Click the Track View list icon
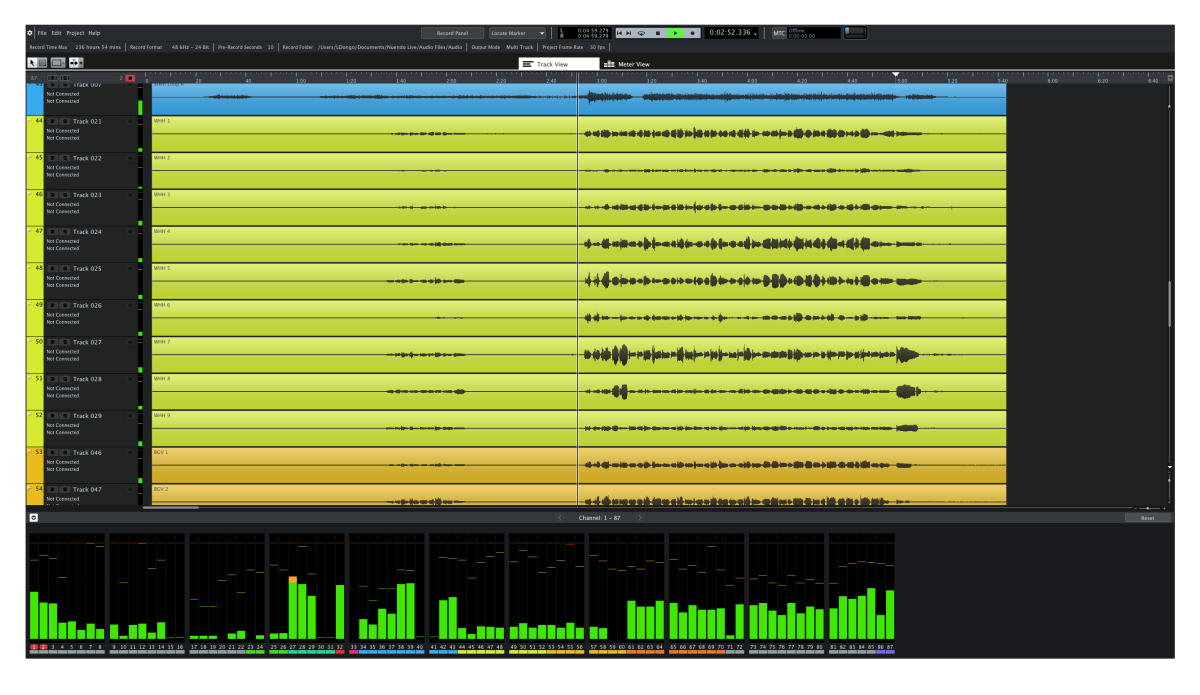Image resolution: width=1200 pixels, height=695 pixels. coord(527,64)
